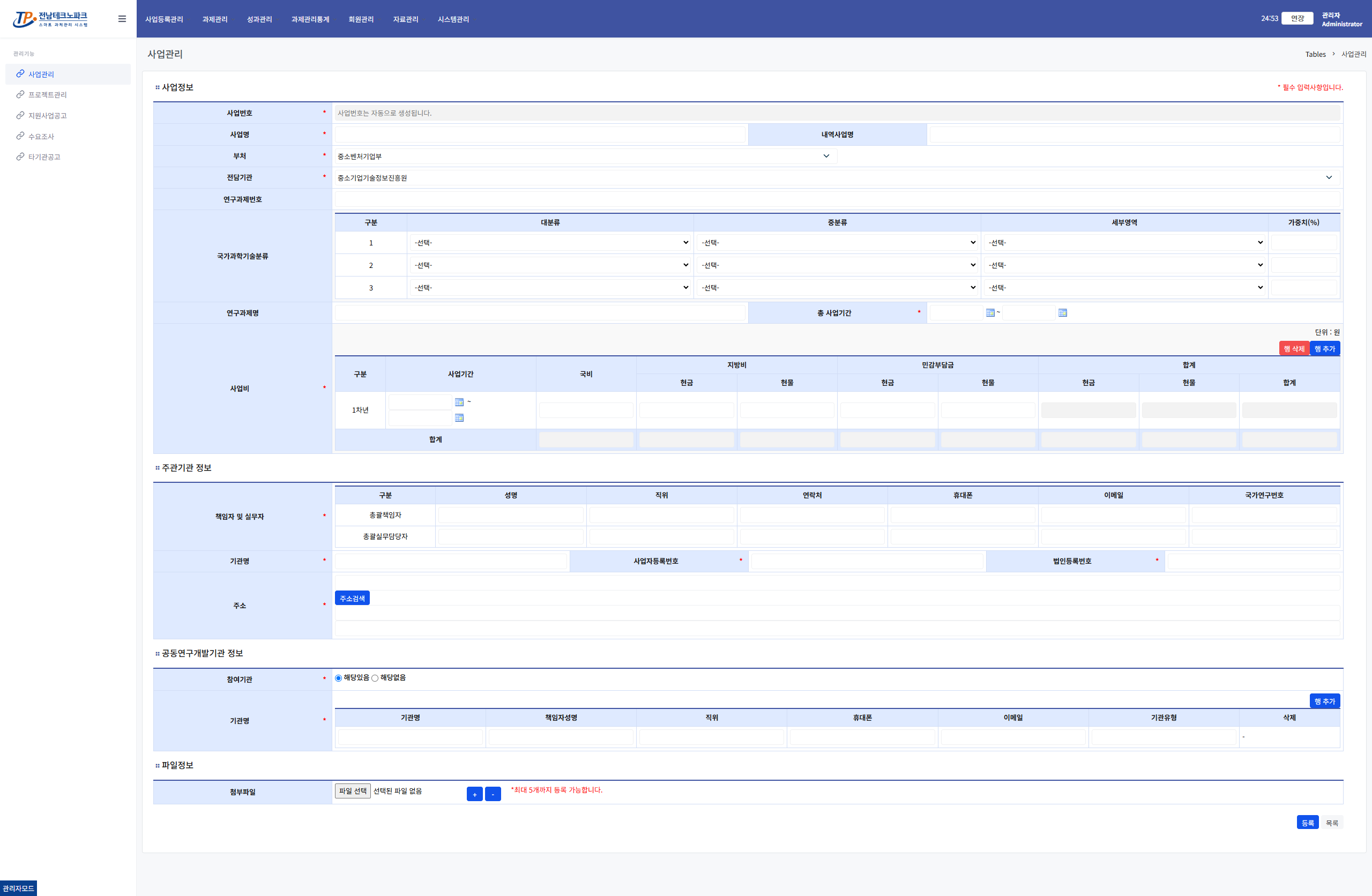The width and height of the screenshot is (1372, 896).
Task: Toggle the hamburger sidebar menu icon
Action: pyautogui.click(x=122, y=19)
